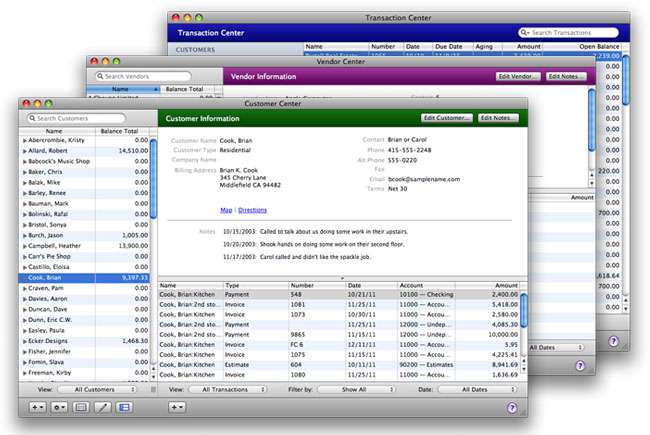Image resolution: width=650 pixels, height=435 pixels.
Task: Expand the Abercrombie, Kristy customer row
Action: (25, 141)
